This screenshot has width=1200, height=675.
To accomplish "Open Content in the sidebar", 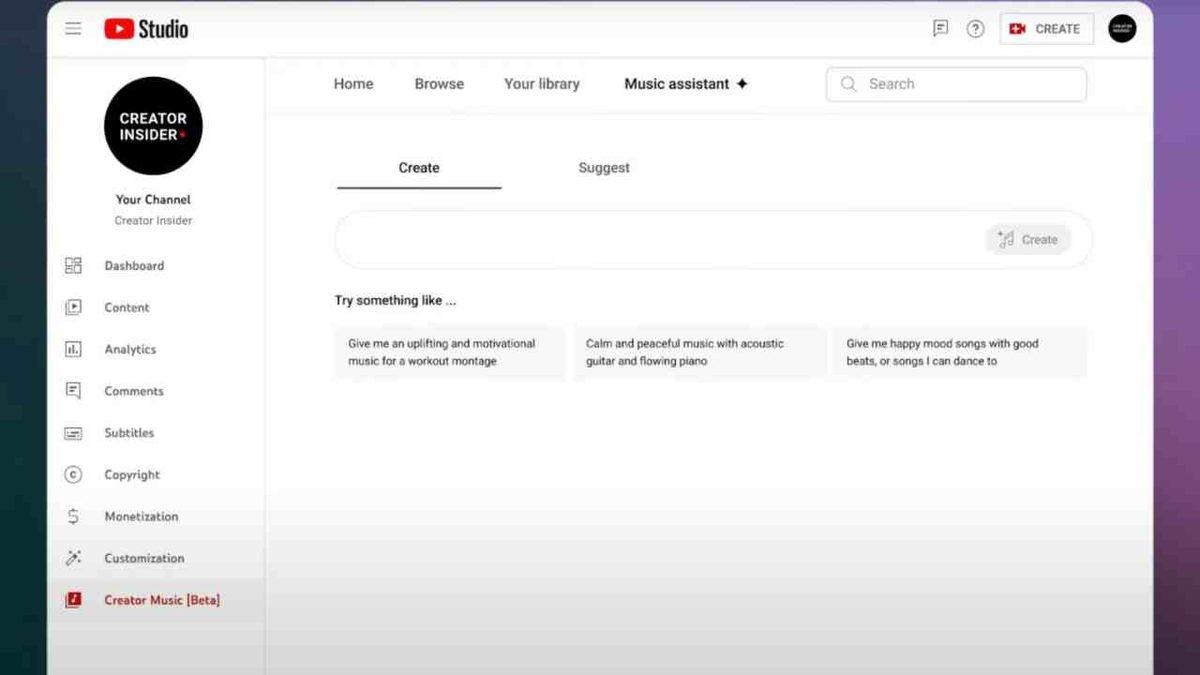I will [127, 308].
